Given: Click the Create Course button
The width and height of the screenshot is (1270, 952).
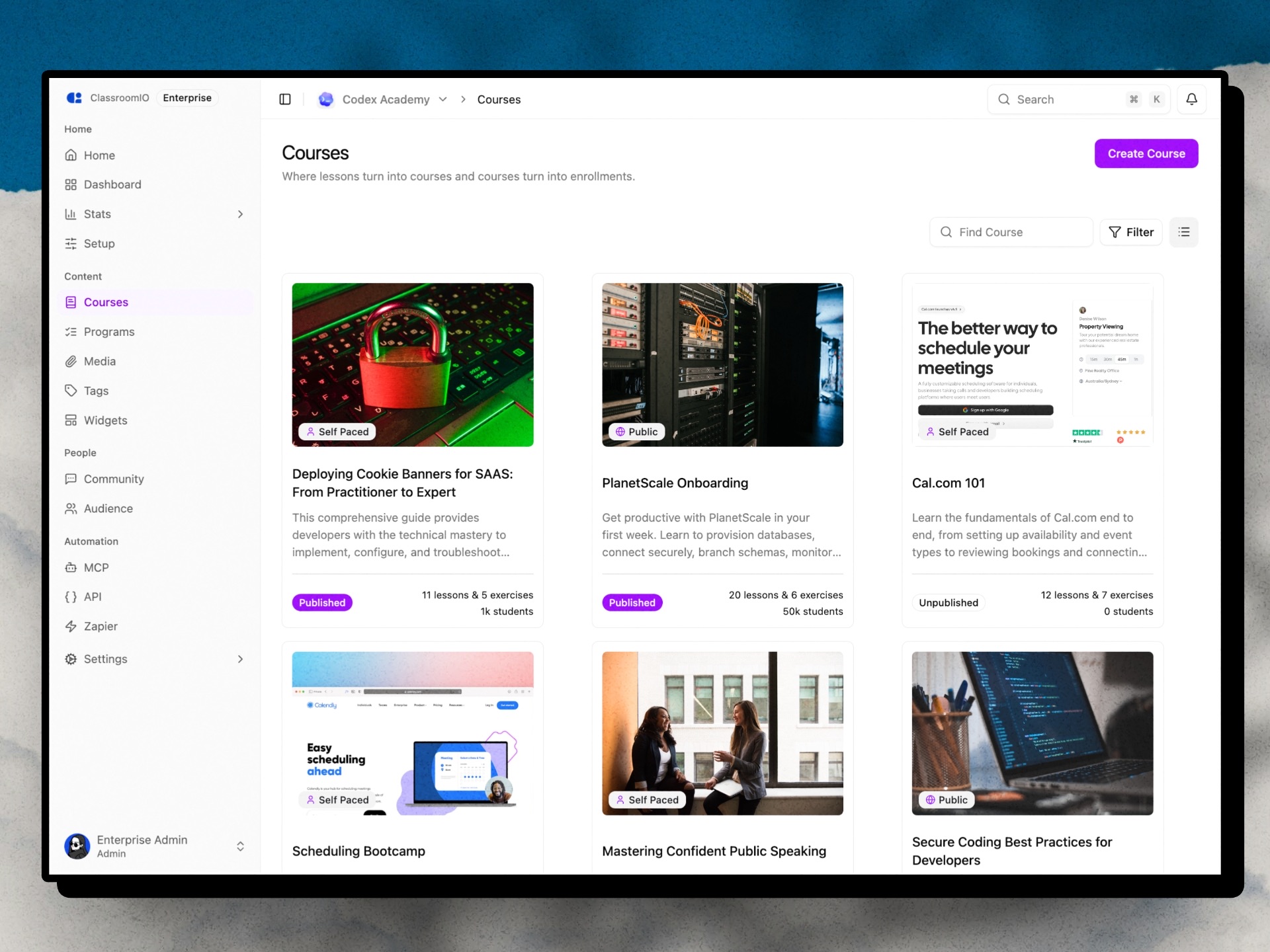Looking at the screenshot, I should 1146,153.
